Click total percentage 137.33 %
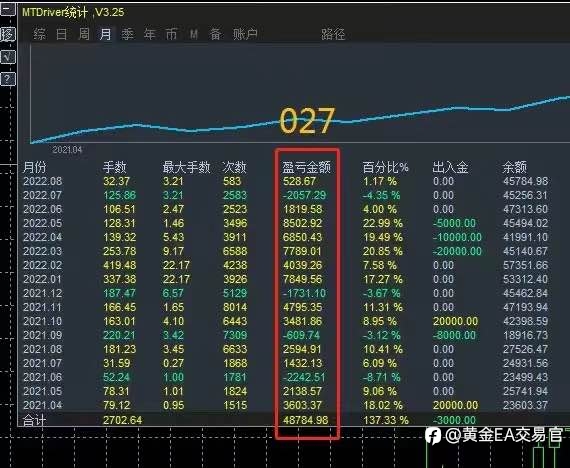 click(x=386, y=420)
